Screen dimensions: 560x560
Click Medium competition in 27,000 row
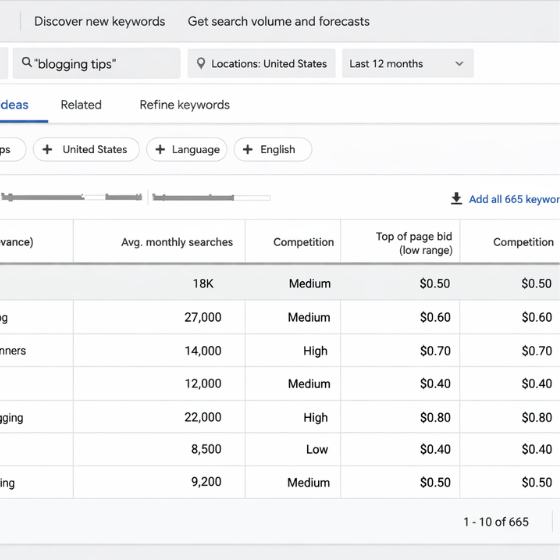[x=309, y=318]
